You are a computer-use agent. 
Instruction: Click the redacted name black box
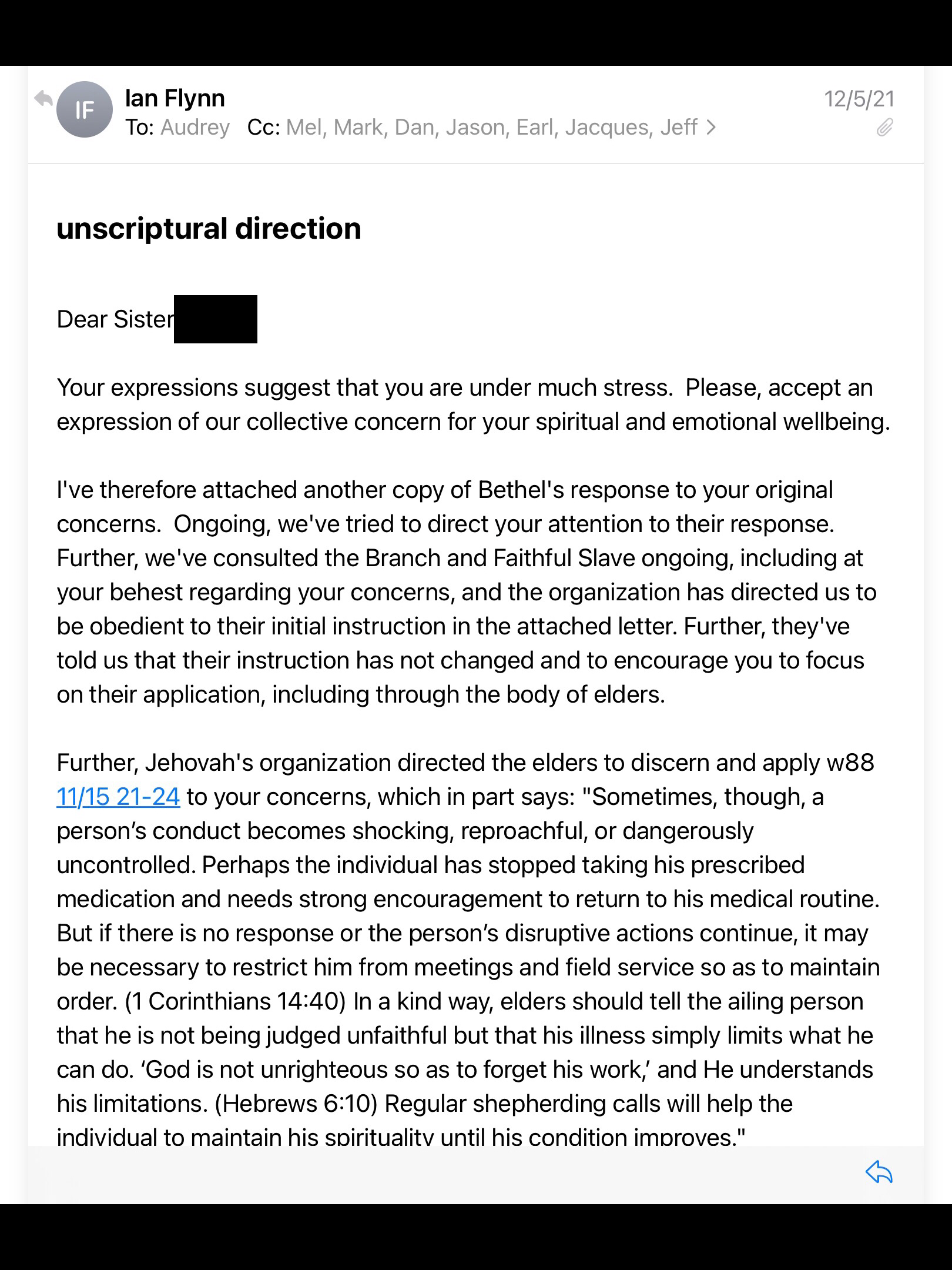[x=216, y=319]
